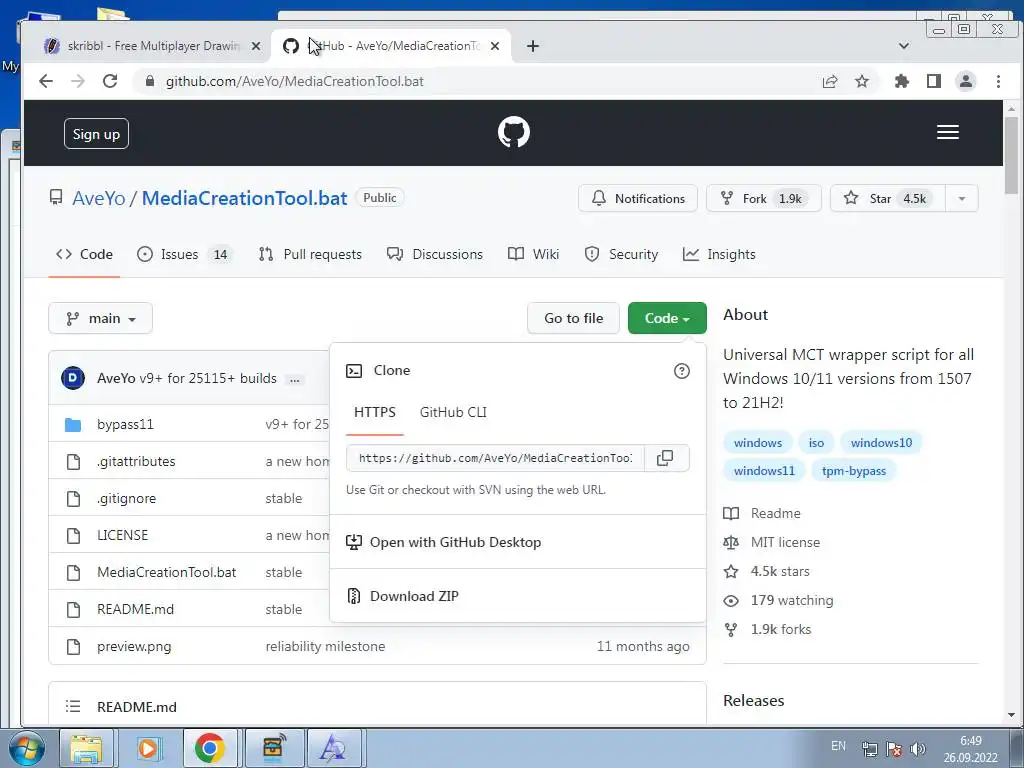This screenshot has height=768, width=1024.
Task: Reload the GitHub page
Action: 110,81
